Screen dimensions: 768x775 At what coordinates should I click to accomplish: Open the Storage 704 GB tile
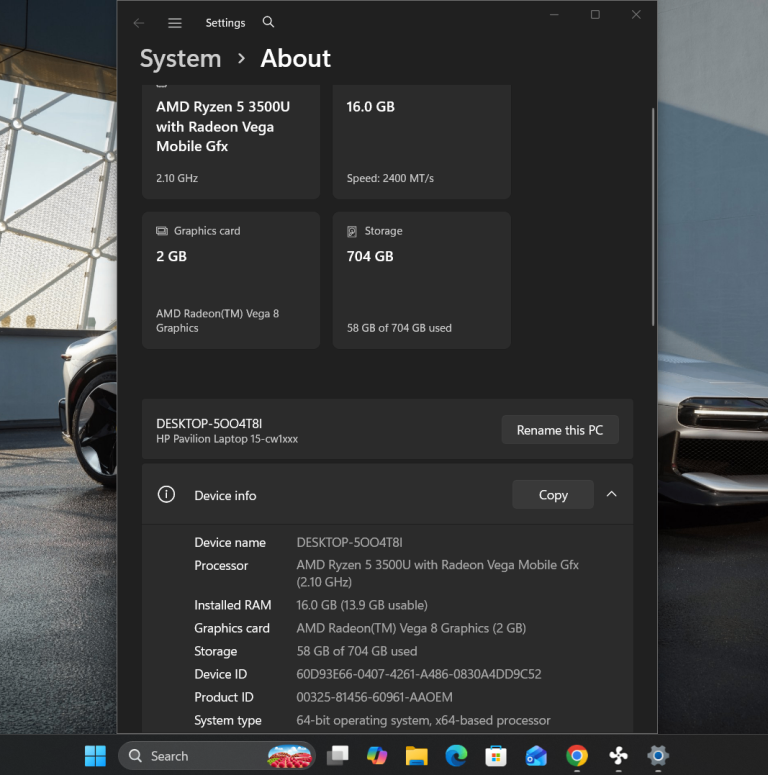tap(422, 280)
